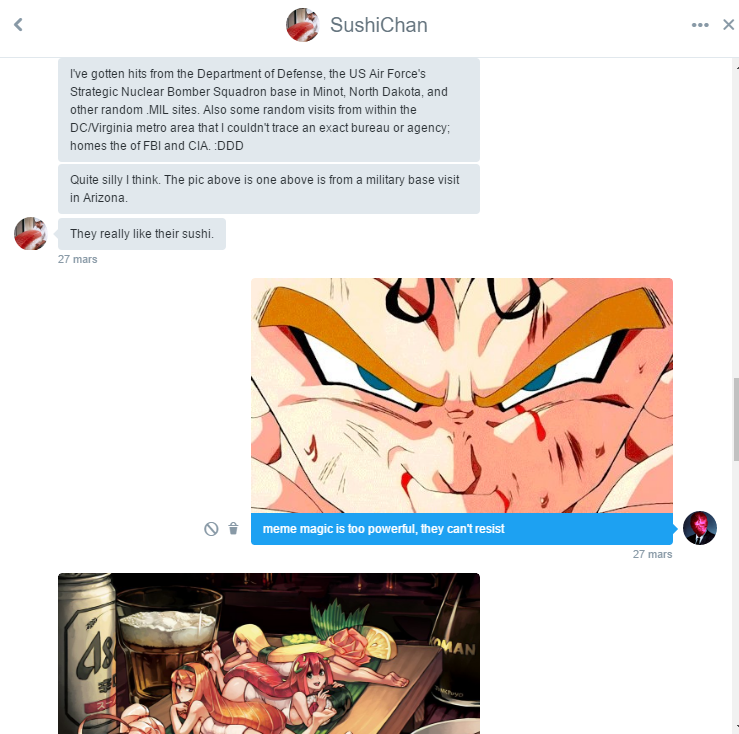739x734 pixels.
Task: Click the '27 mars' timestamp under sent message
Action: [652, 554]
